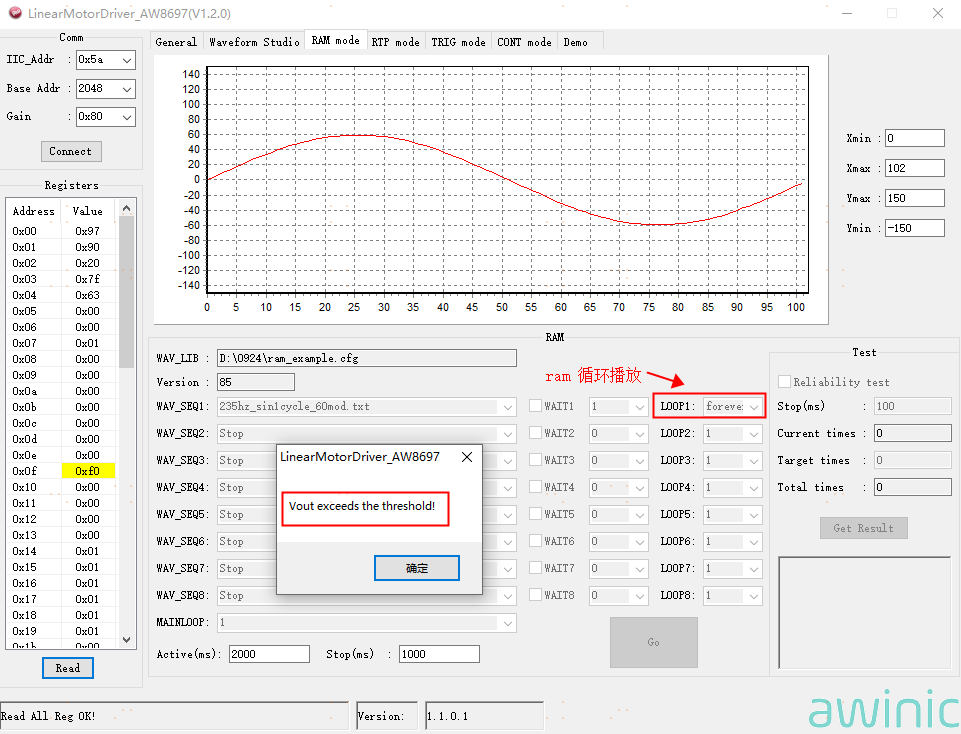This screenshot has height=734, width=961.
Task: Click the bottom Stop(ms) 1000 field
Action: point(439,654)
